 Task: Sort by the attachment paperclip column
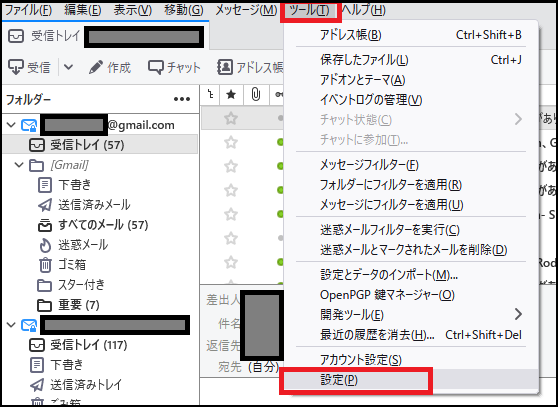[x=256, y=94]
